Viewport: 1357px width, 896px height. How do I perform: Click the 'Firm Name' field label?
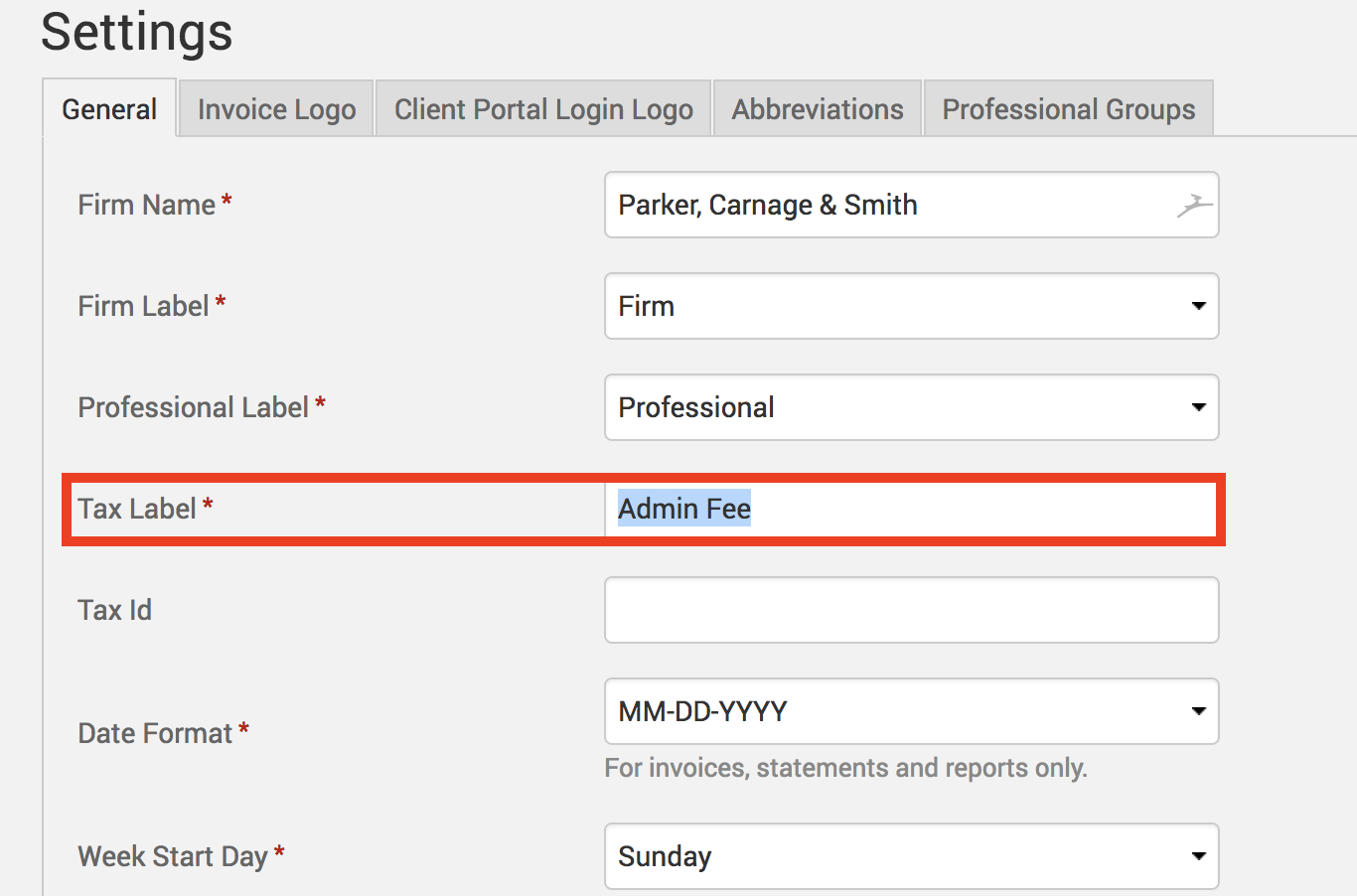point(147,206)
